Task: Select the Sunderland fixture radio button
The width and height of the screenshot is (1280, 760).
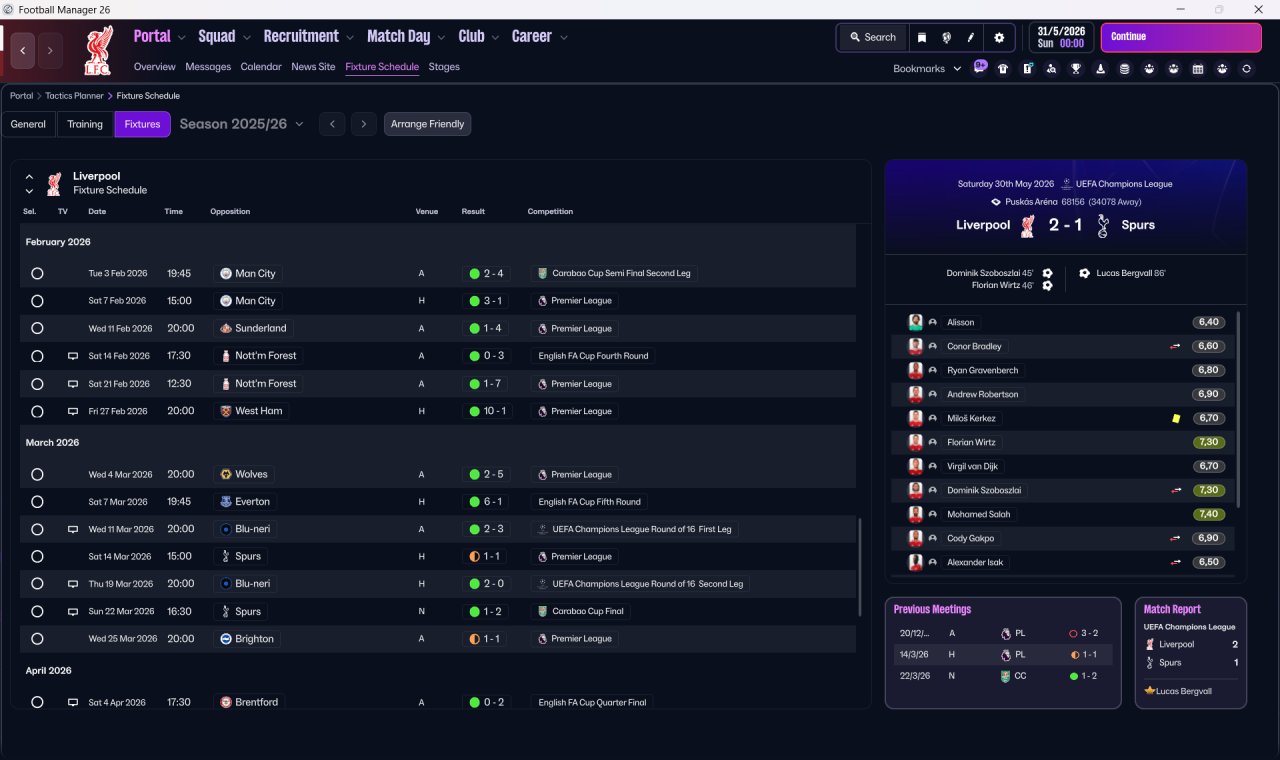Action: click(x=37, y=328)
